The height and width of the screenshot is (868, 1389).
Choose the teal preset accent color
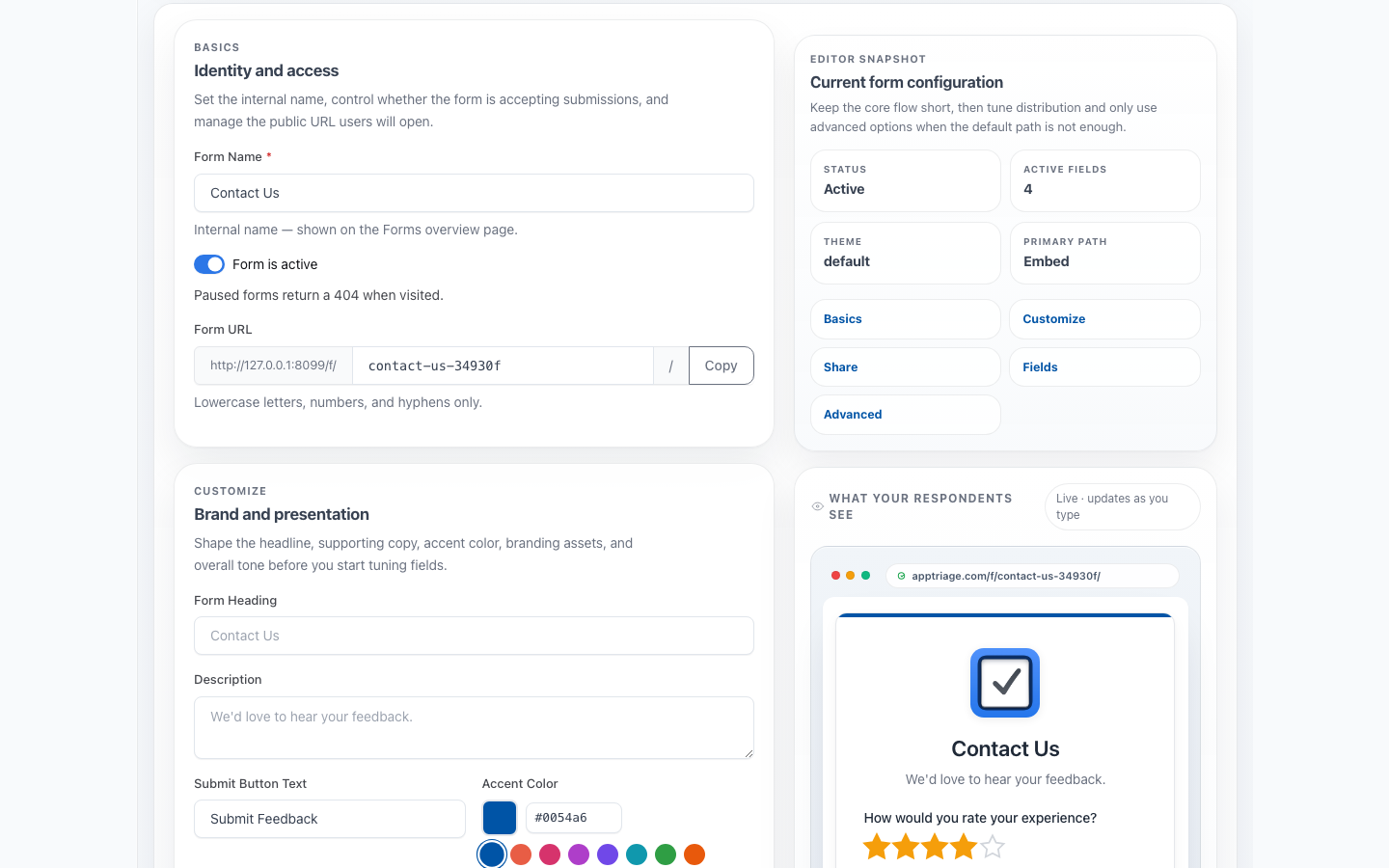click(637, 854)
